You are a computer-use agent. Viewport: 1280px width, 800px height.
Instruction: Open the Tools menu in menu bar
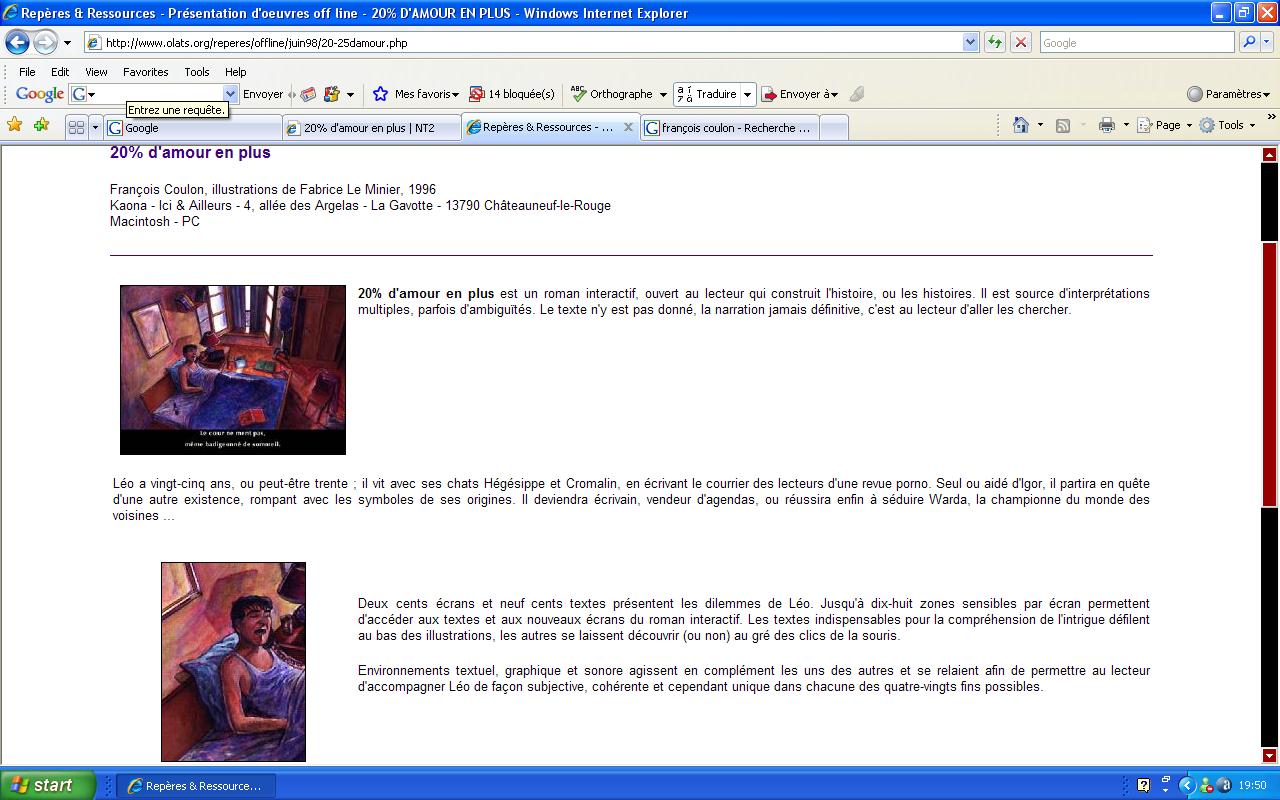(197, 72)
